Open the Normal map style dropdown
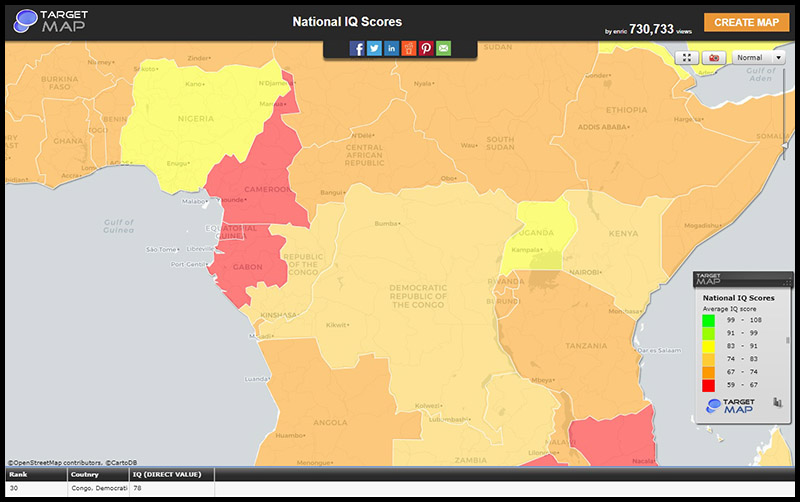 coord(759,58)
